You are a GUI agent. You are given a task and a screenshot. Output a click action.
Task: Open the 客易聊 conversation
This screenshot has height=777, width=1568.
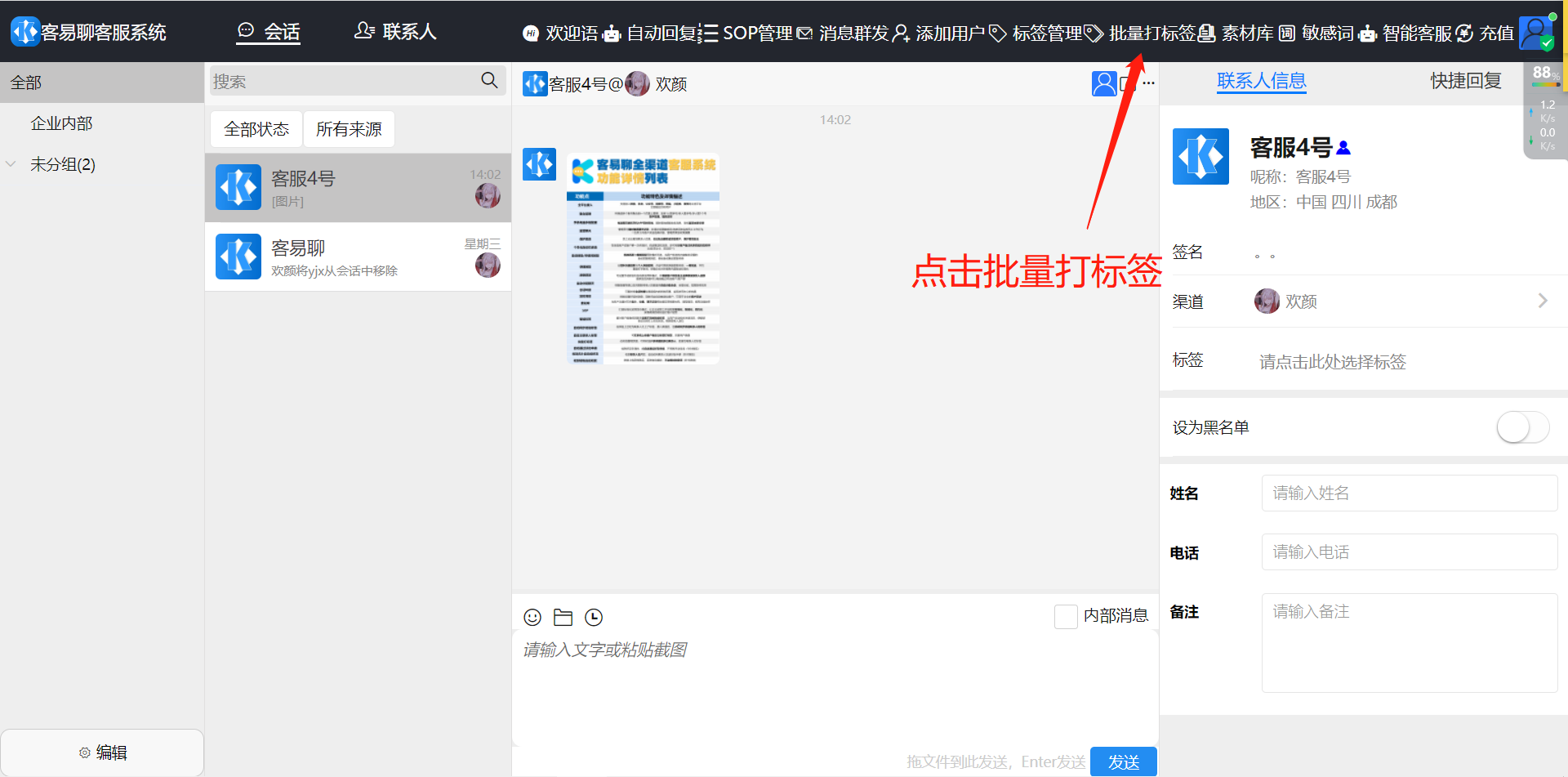(x=358, y=257)
